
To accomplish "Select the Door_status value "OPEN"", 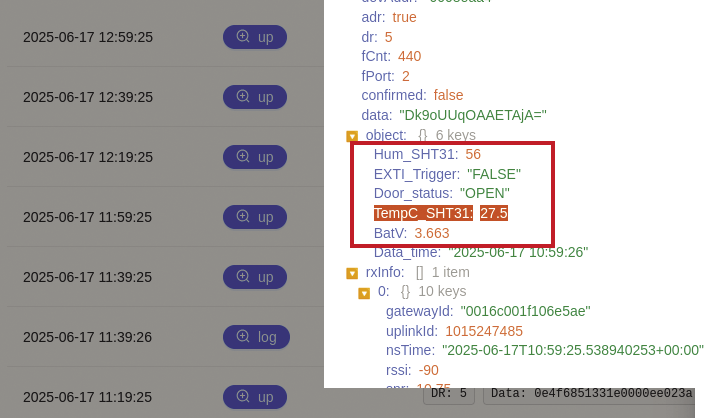I will (485, 193).
